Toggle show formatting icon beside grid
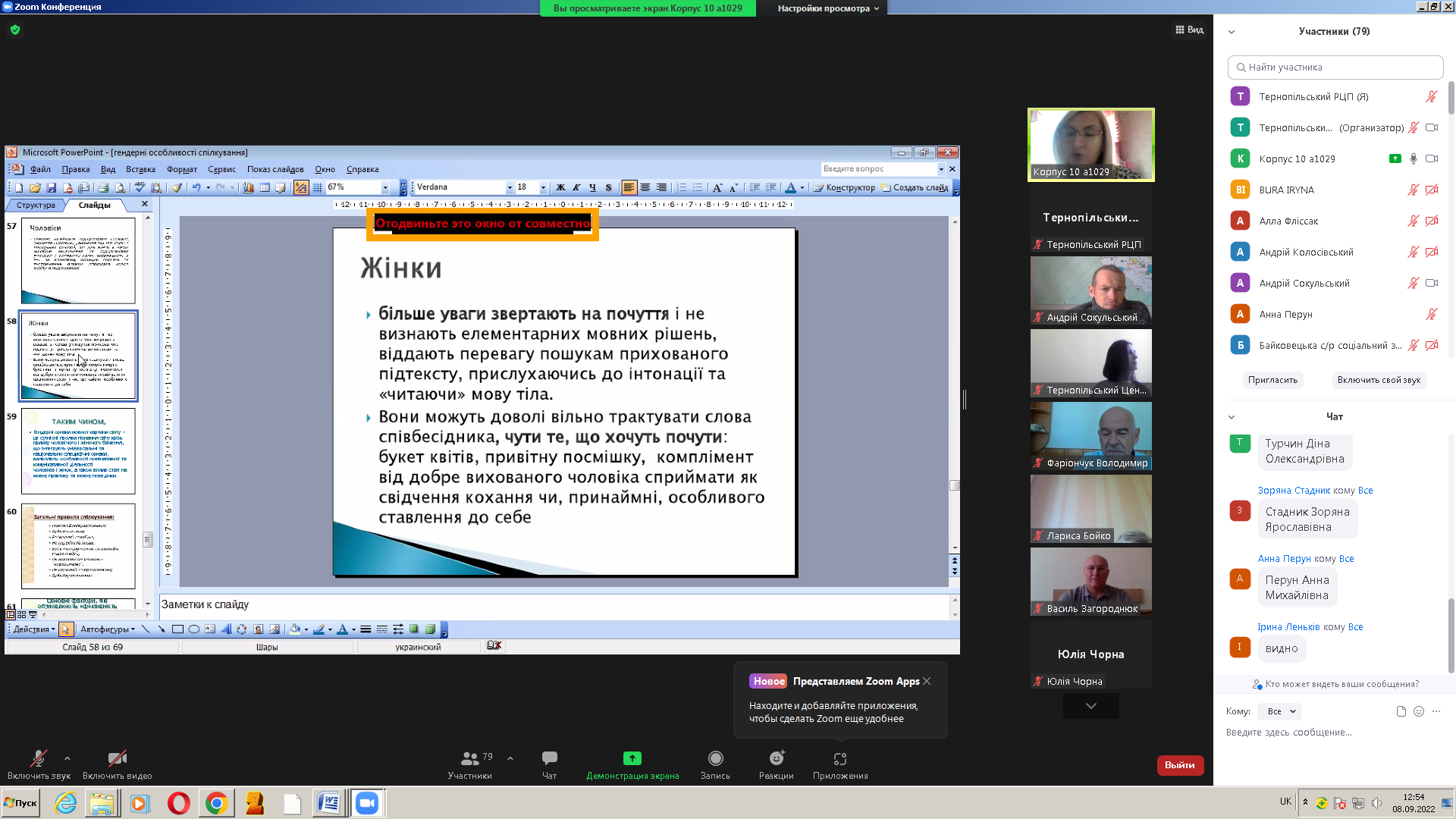The image size is (1456, 819). [301, 187]
